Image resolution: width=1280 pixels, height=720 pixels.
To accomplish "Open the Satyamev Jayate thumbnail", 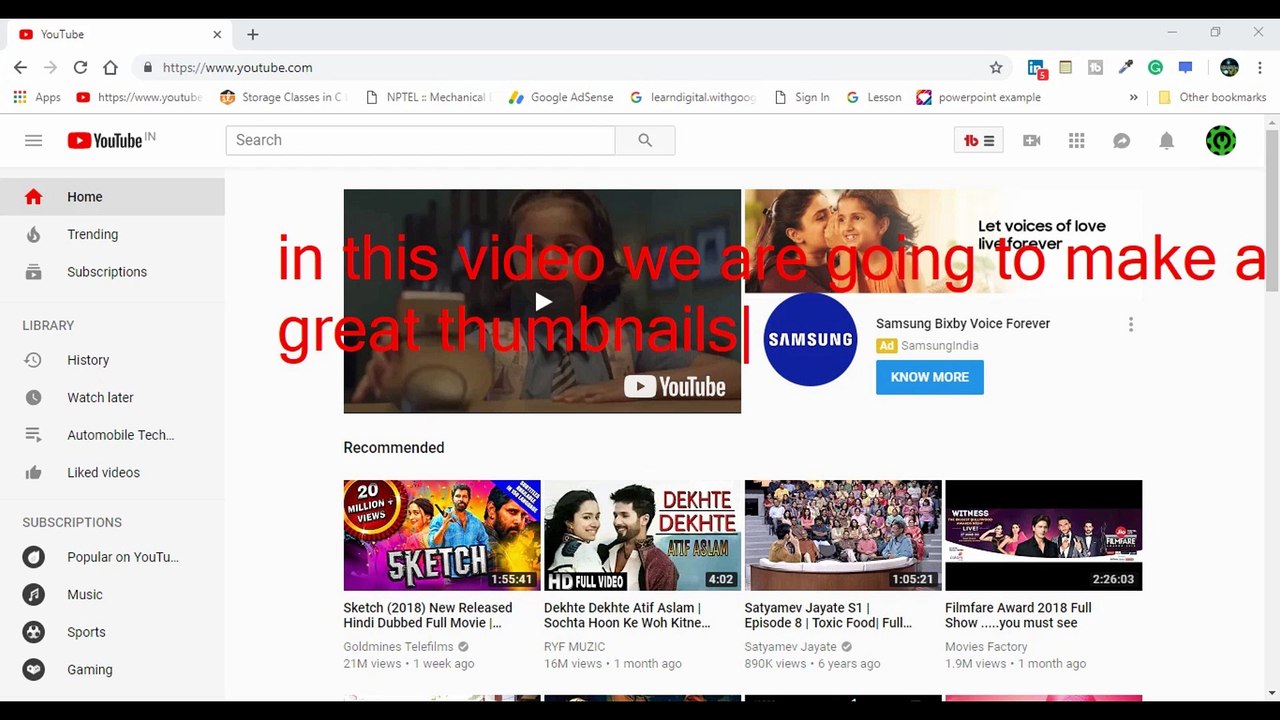I will [x=843, y=535].
